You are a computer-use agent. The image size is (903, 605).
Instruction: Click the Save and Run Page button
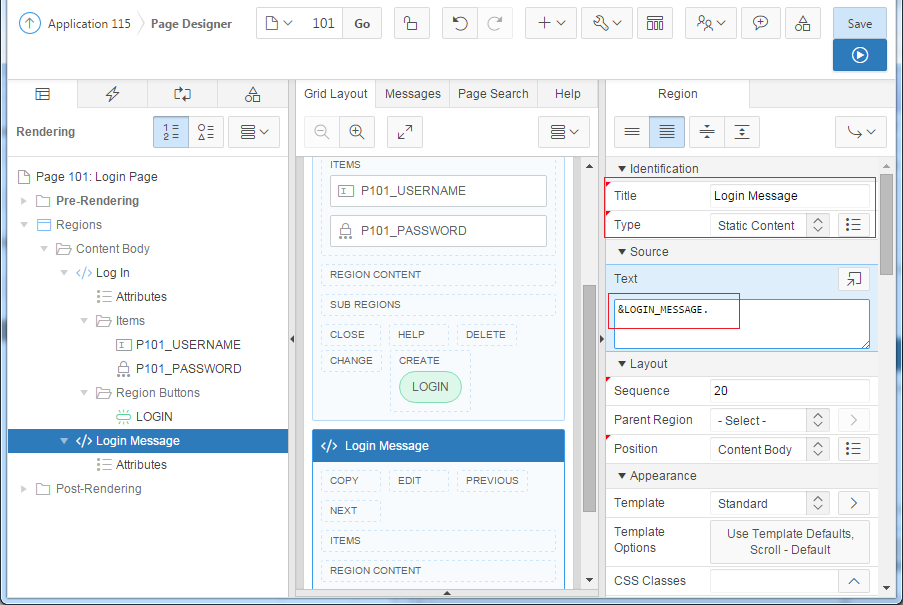pos(859,55)
